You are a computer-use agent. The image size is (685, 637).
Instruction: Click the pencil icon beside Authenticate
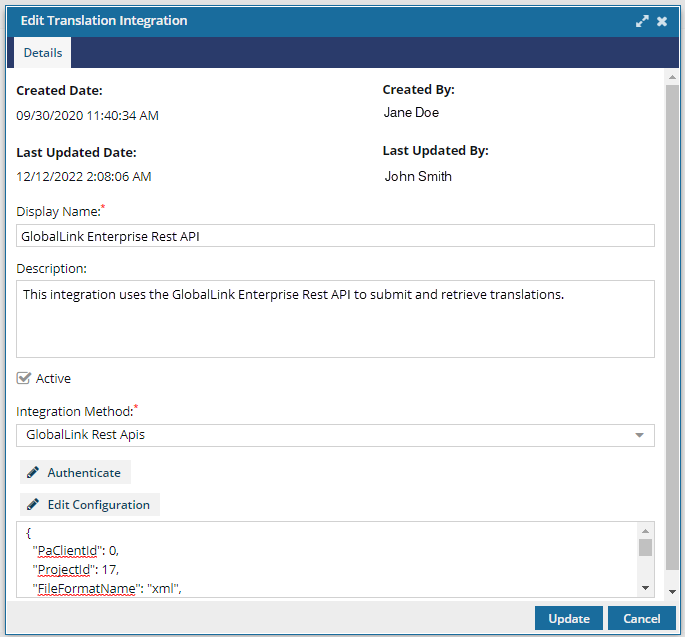[33, 472]
